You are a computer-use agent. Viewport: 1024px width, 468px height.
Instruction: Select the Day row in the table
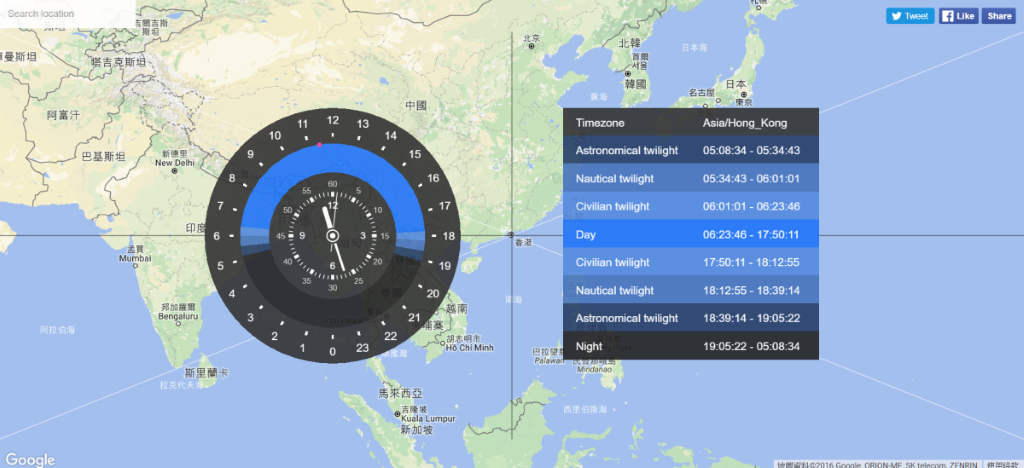(x=690, y=234)
